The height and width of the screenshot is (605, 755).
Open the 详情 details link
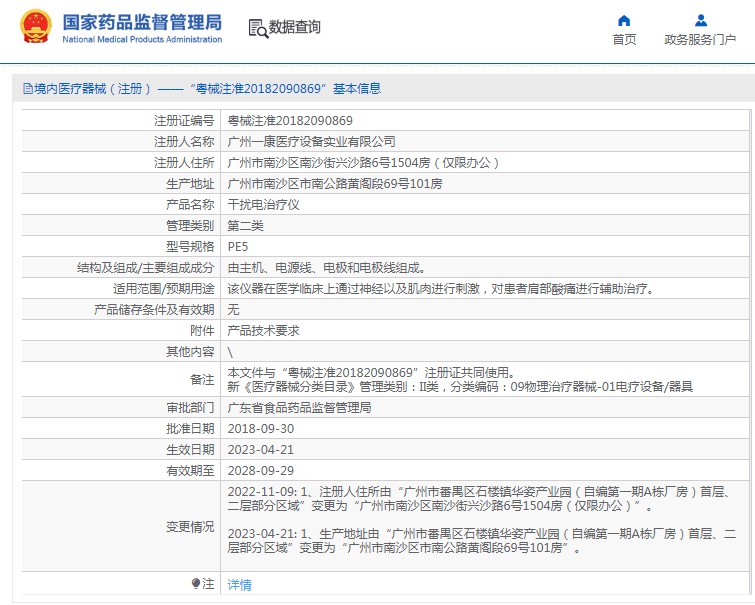[239, 584]
